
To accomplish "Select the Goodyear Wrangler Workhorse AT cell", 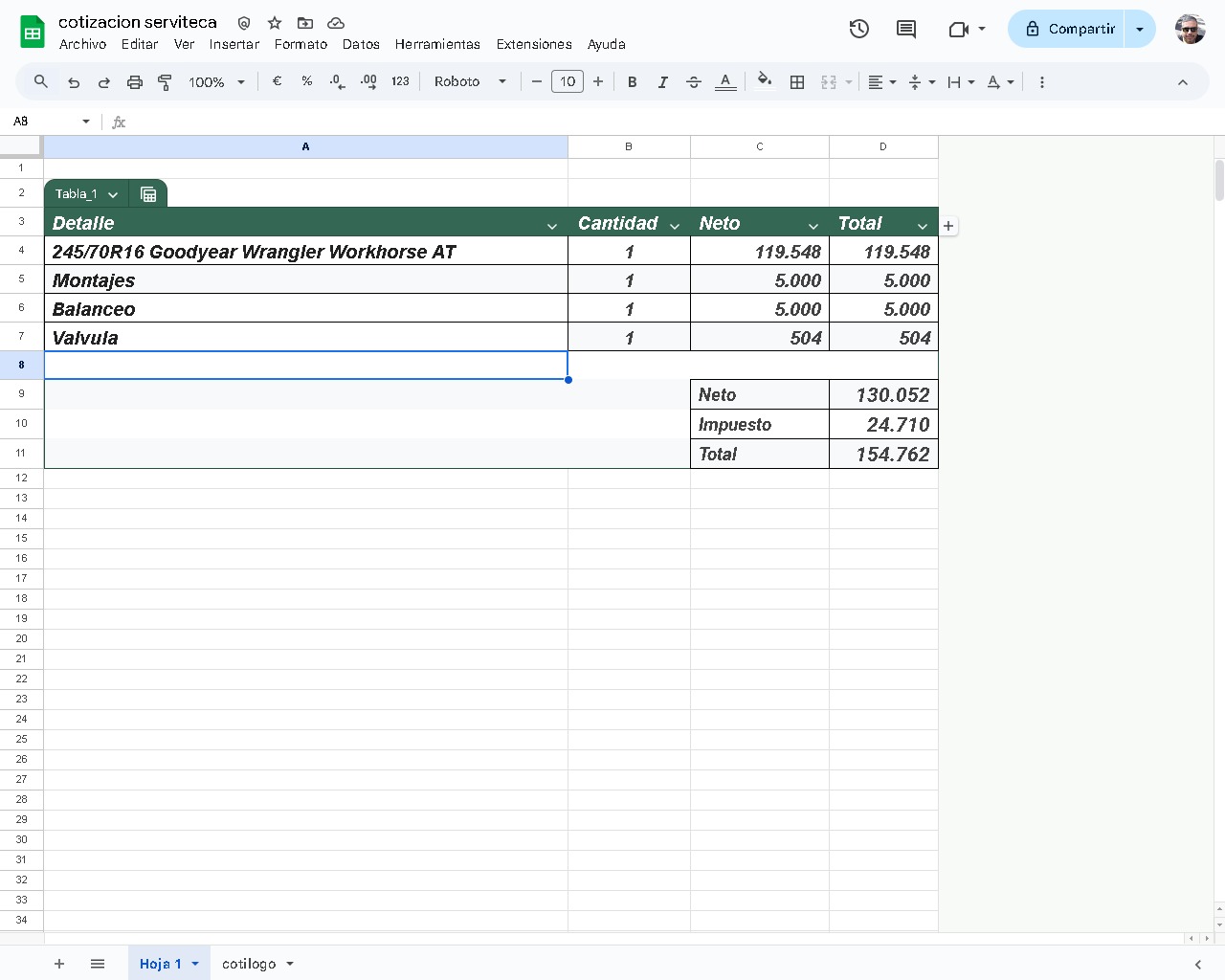I will [306, 251].
